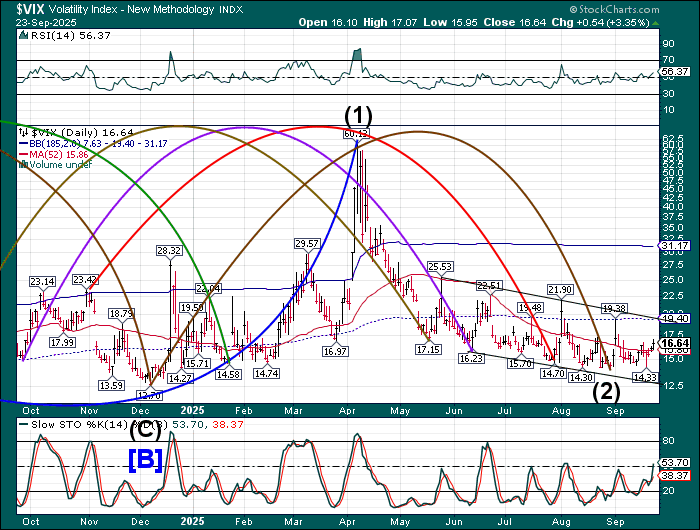Click the 56.37 RSI value tag
Image resolution: width=700 pixels, height=530 pixels.
(x=677, y=72)
